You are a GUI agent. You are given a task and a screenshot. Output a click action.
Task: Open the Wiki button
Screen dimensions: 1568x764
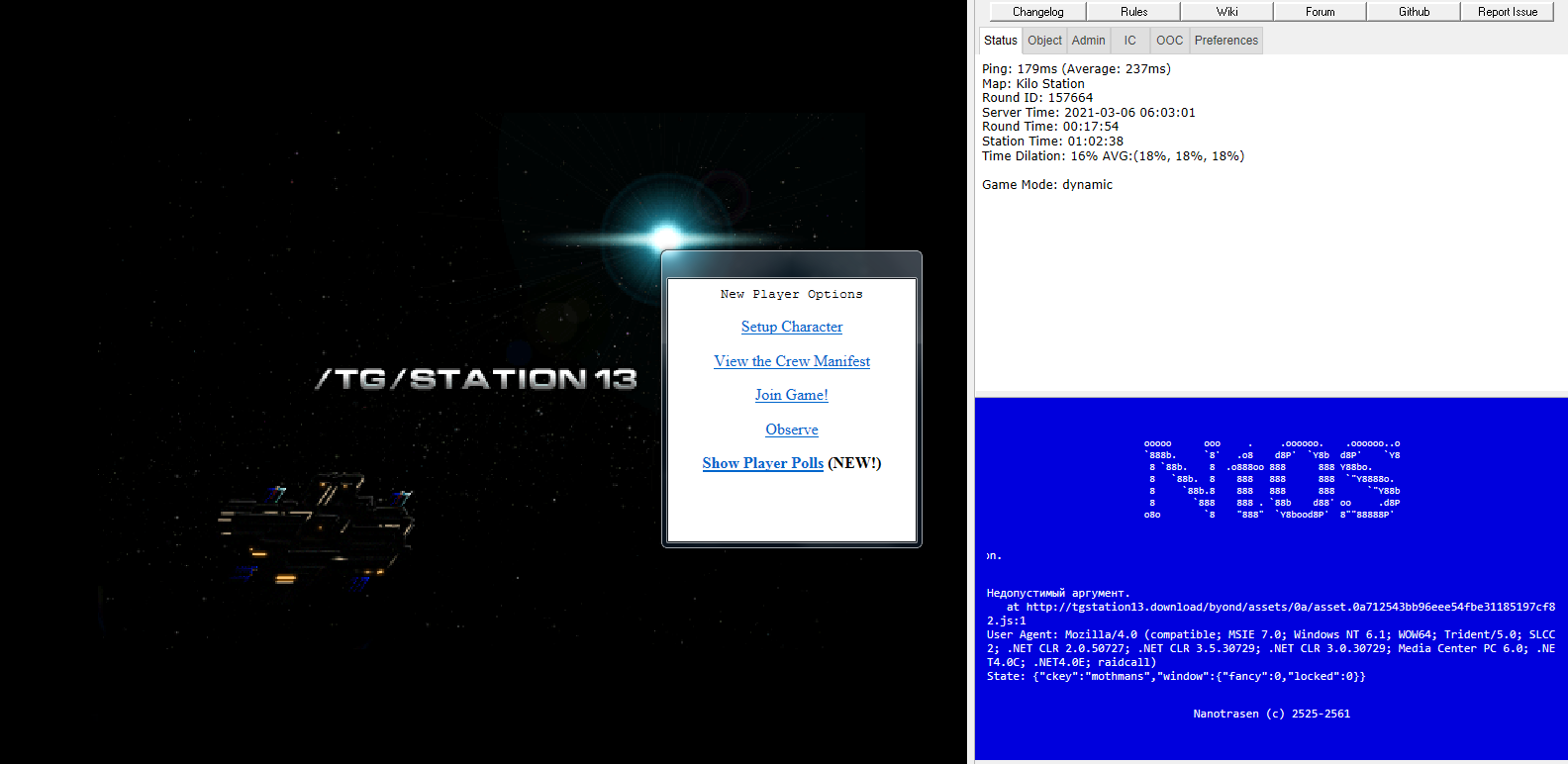[x=1226, y=12]
